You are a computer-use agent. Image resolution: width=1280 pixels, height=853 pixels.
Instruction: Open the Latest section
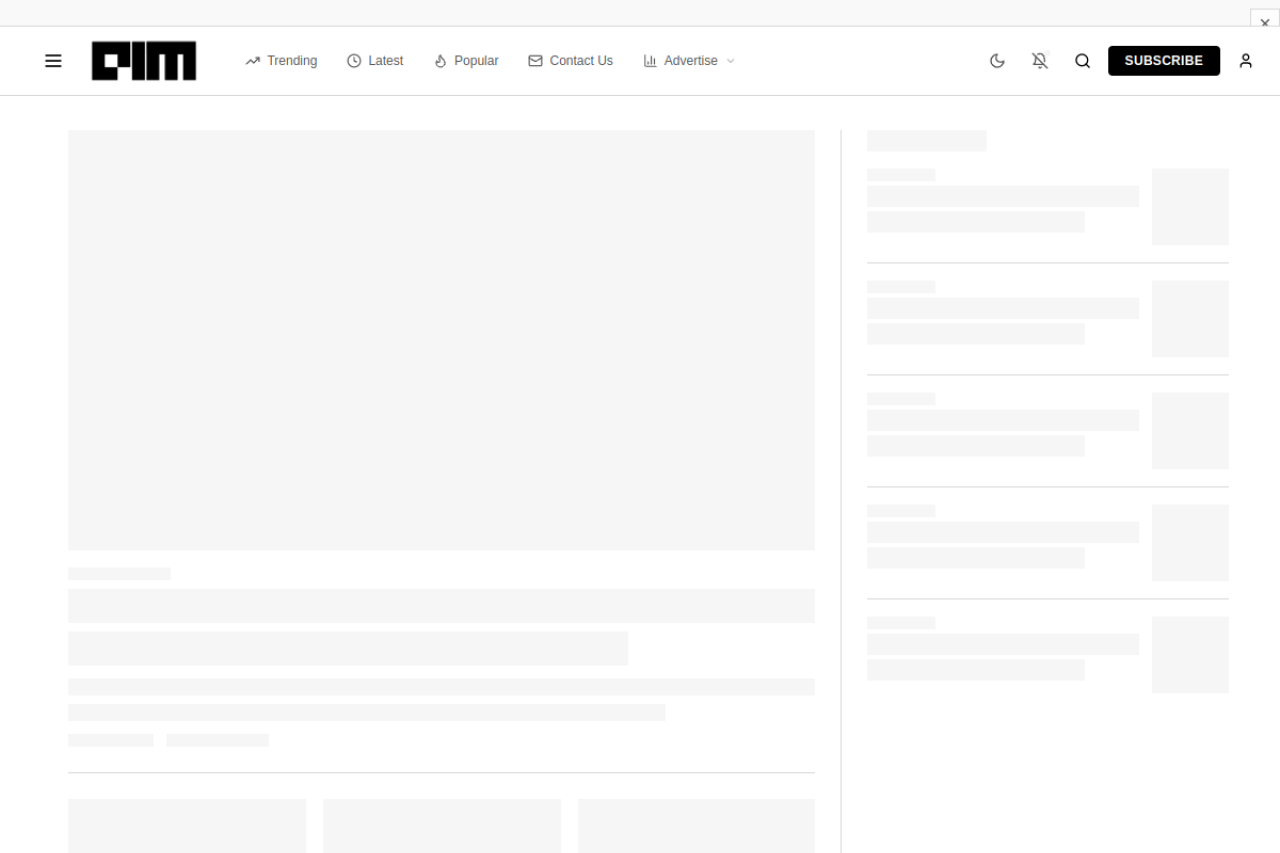(x=375, y=61)
